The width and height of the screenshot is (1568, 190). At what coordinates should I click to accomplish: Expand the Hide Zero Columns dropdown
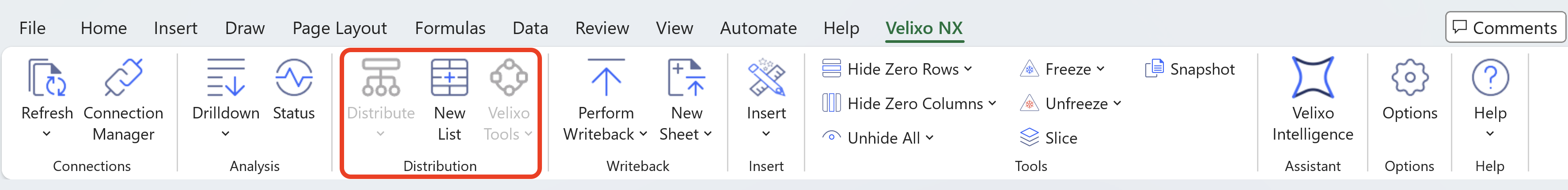[992, 103]
